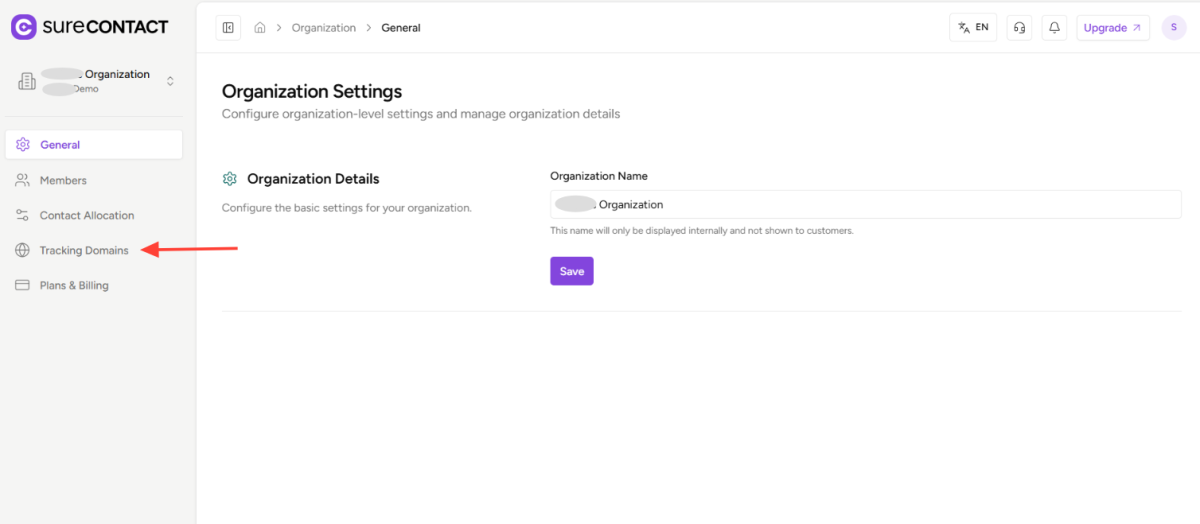Open the EN language selector
This screenshot has height=524, width=1200.
972,28
